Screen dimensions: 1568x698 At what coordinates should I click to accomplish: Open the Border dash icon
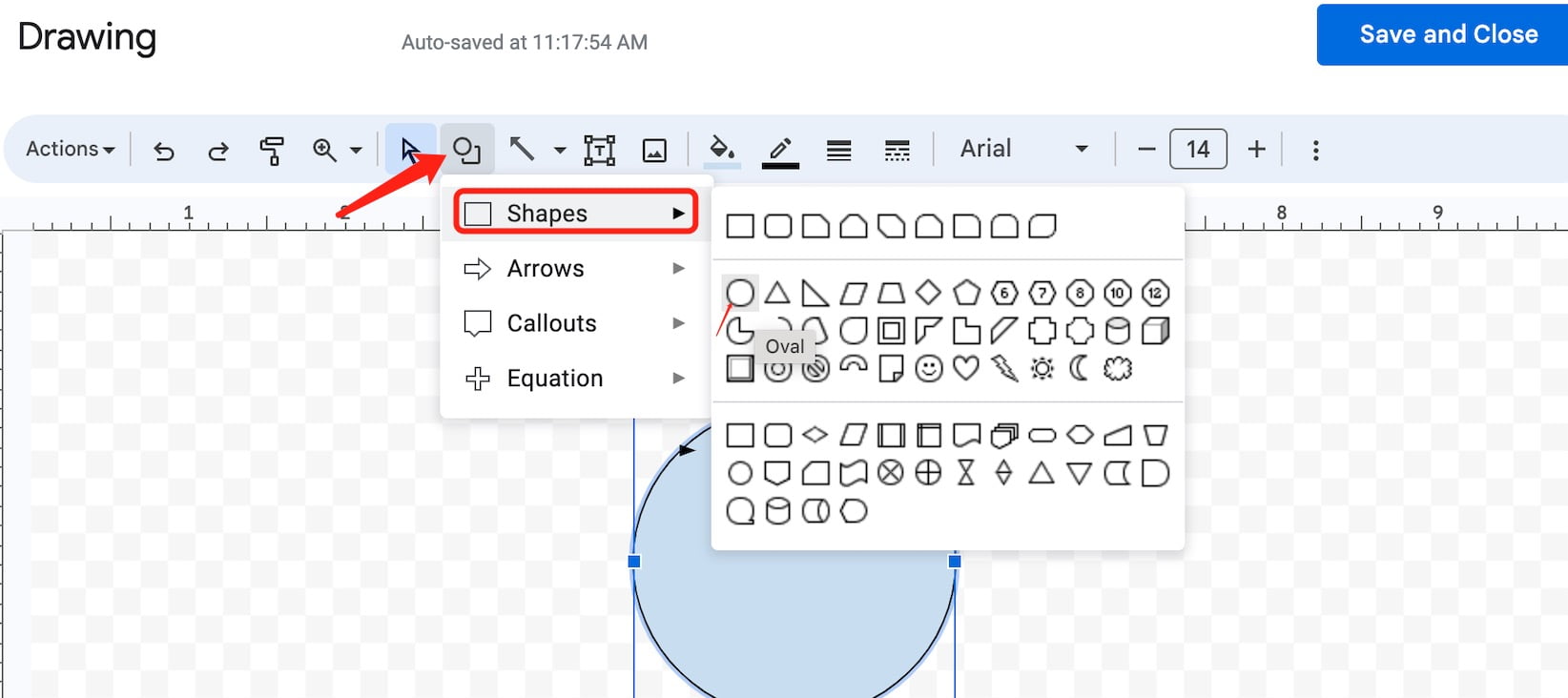tap(897, 150)
